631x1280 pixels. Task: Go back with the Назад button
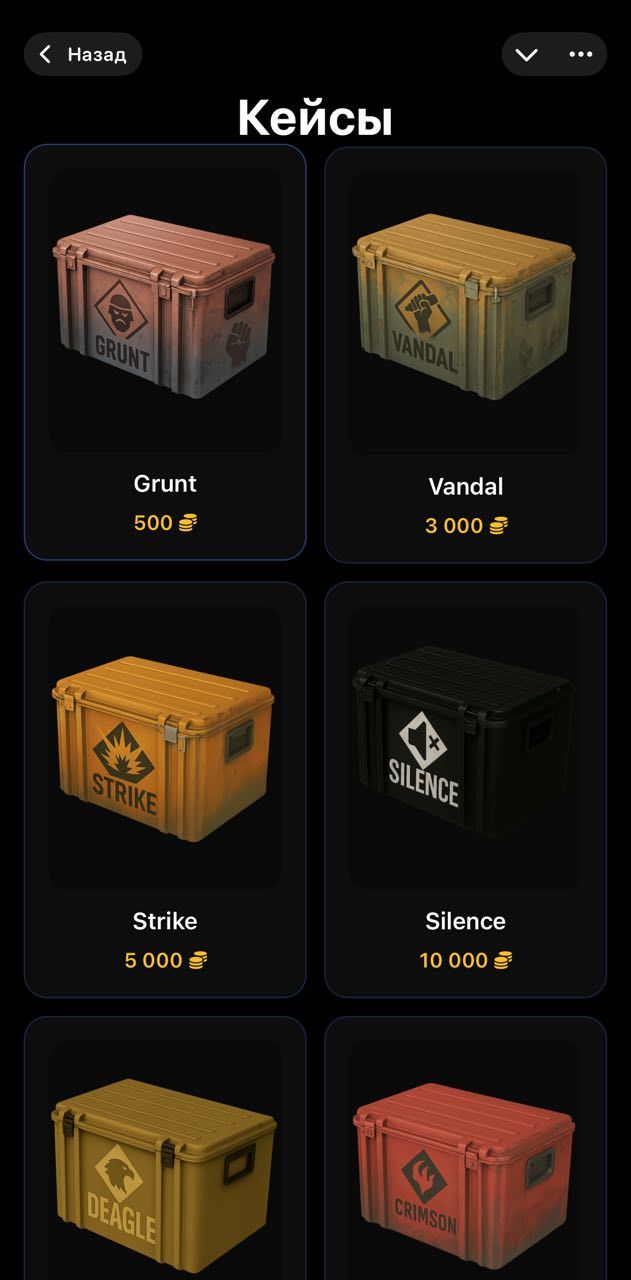83,54
